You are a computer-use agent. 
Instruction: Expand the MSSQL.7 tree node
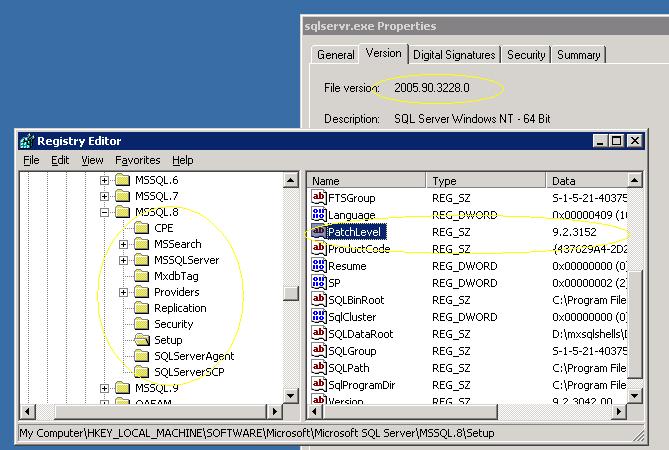104,196
